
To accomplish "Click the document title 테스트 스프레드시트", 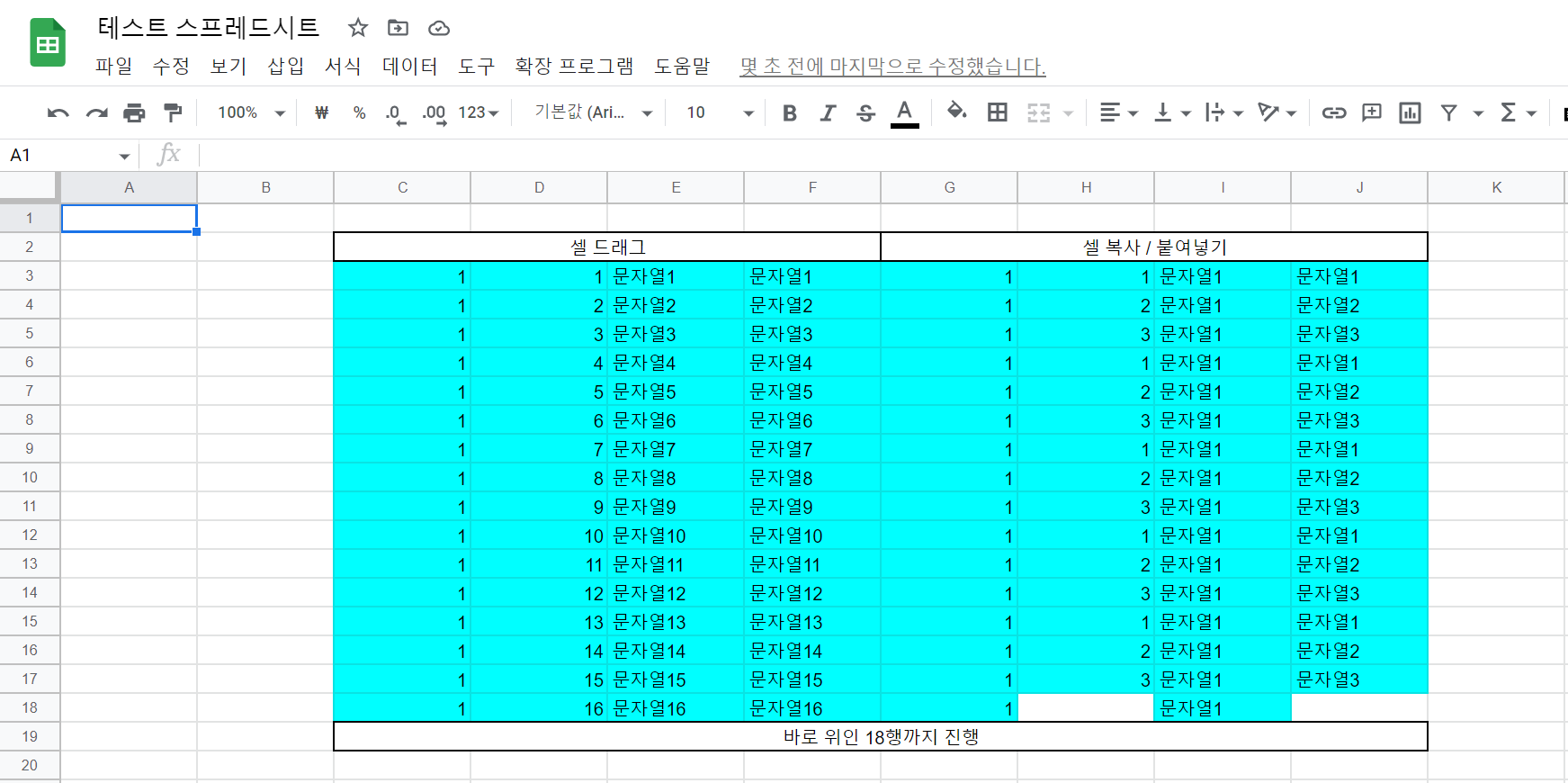I will click(x=209, y=28).
